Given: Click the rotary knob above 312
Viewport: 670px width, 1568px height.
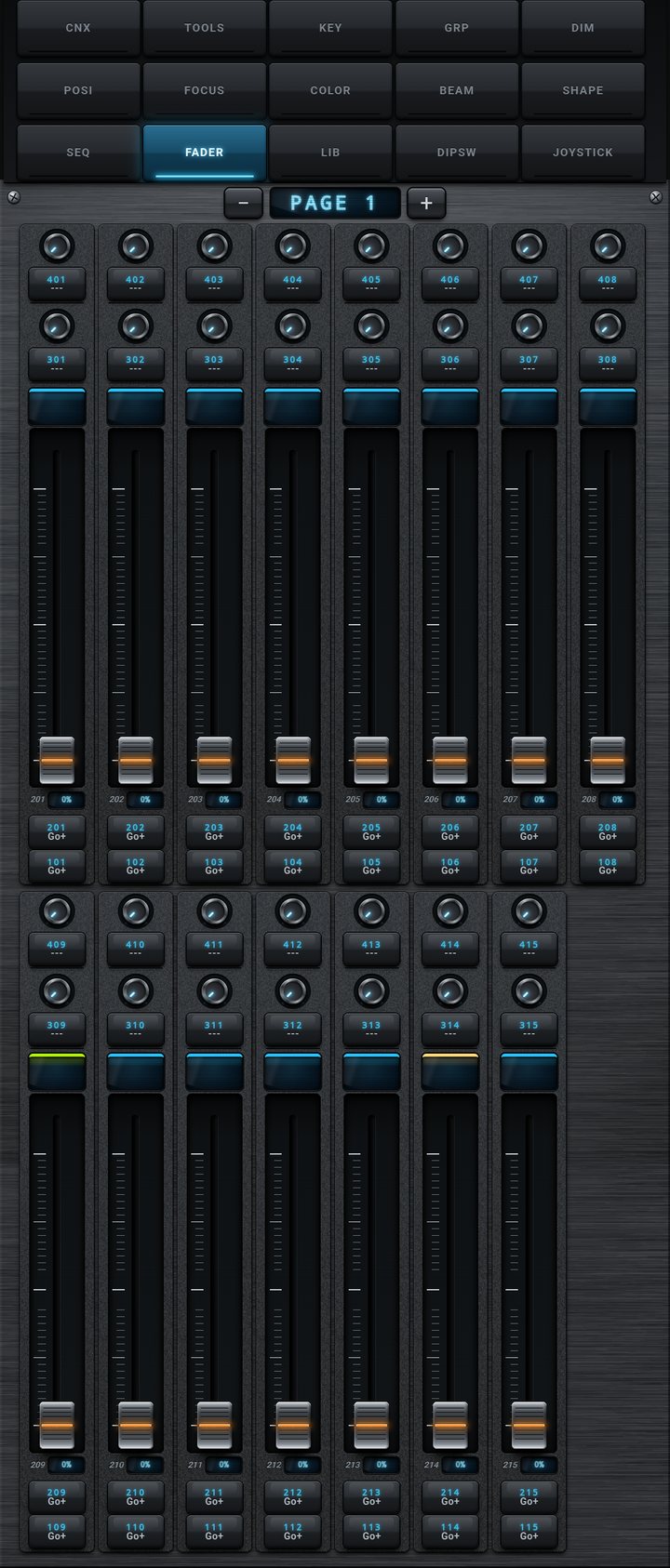Looking at the screenshot, I should click(293, 991).
